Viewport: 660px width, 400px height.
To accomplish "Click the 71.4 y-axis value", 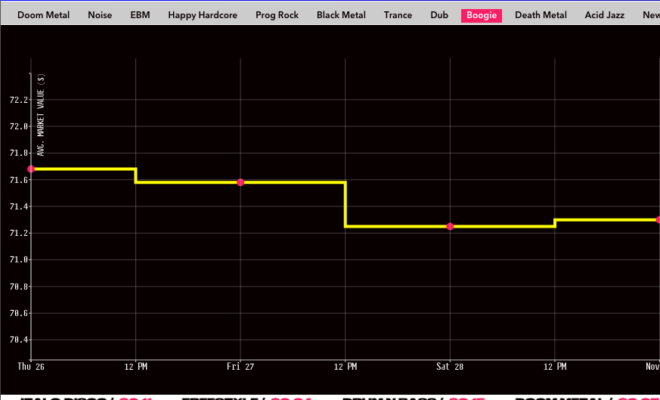I will pos(19,206).
